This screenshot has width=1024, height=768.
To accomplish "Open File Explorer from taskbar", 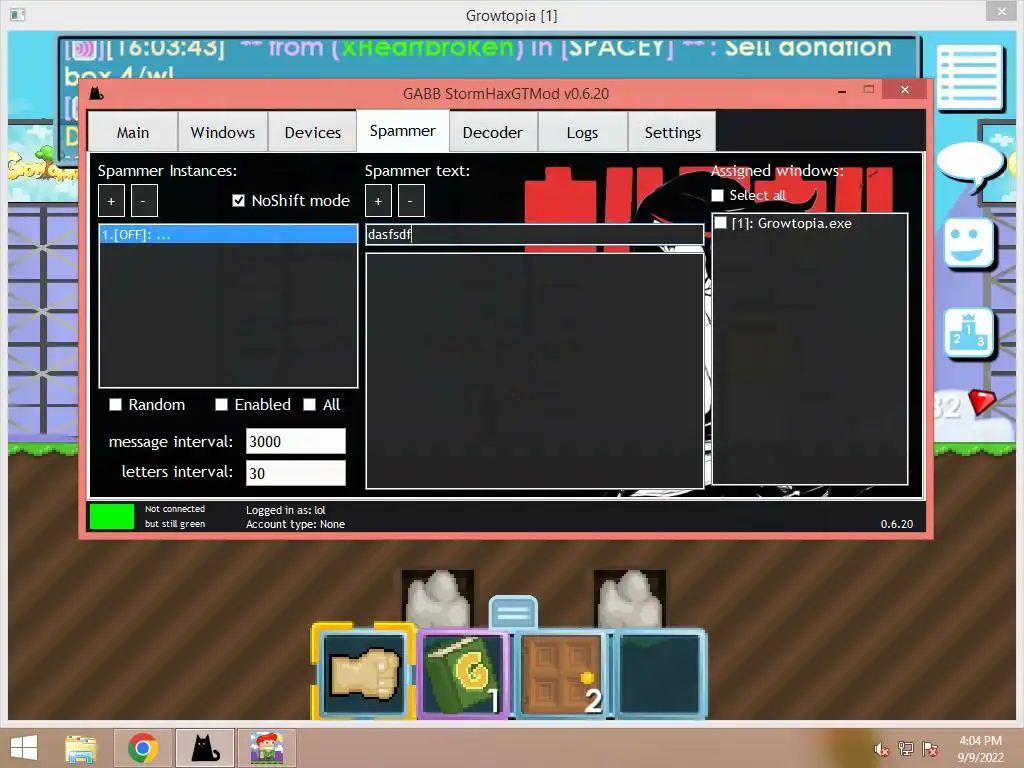I will (82, 748).
